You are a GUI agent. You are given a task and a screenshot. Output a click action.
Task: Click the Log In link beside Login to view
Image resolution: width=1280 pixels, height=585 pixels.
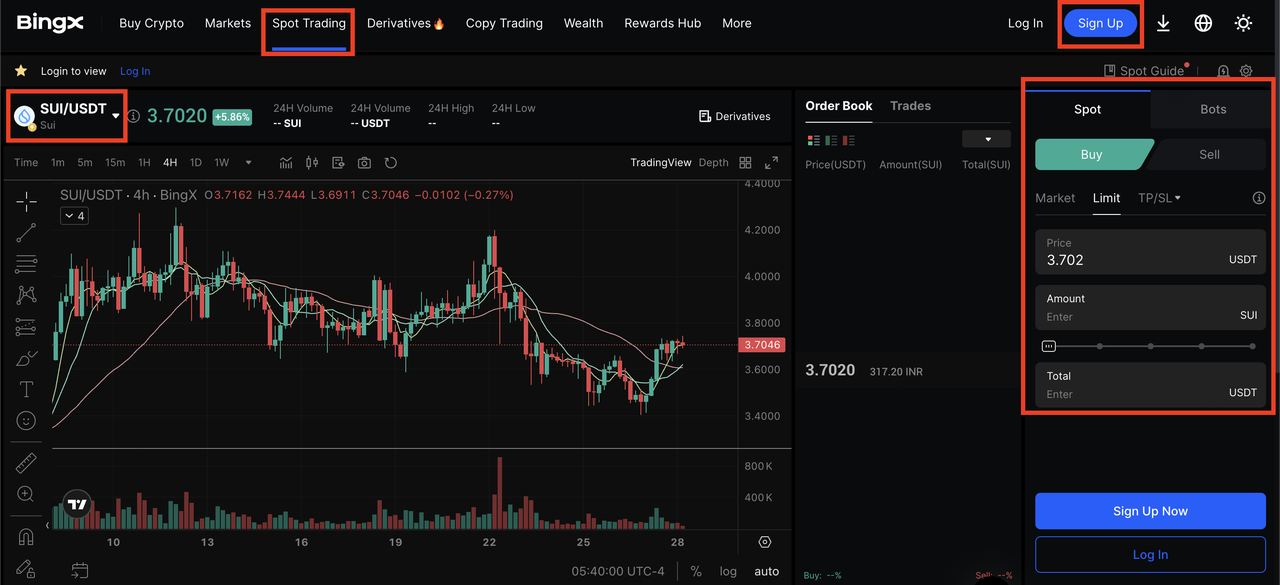point(135,71)
